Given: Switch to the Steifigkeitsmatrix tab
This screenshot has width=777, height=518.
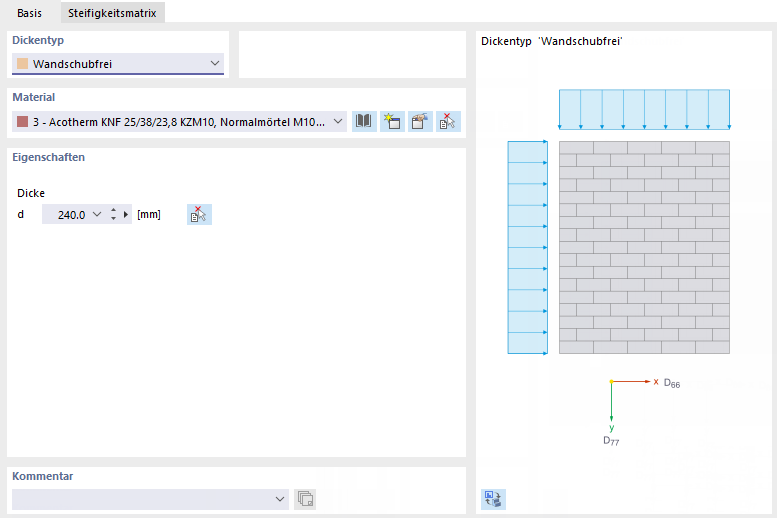Looking at the screenshot, I should tap(112, 13).
